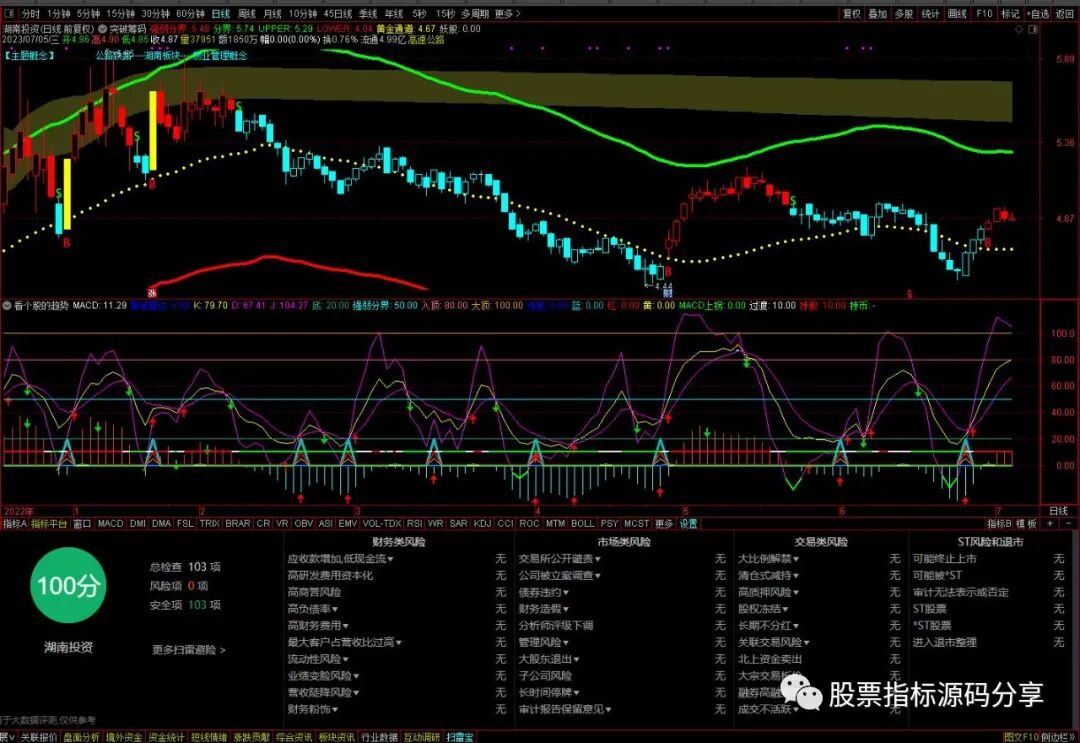
Task: Click the green 100分 score badge
Action: pyautogui.click(x=68, y=585)
